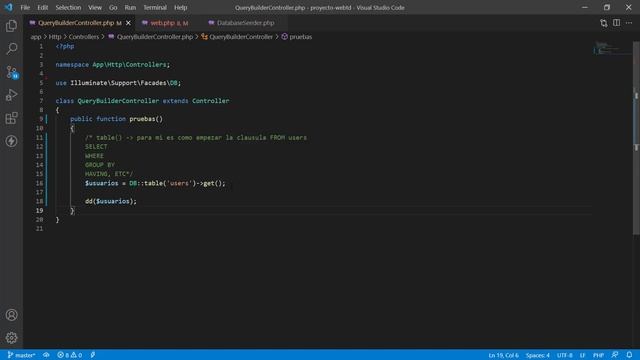Change indentation via Spaces: 4
The image size is (640, 360).
click(x=538, y=355)
